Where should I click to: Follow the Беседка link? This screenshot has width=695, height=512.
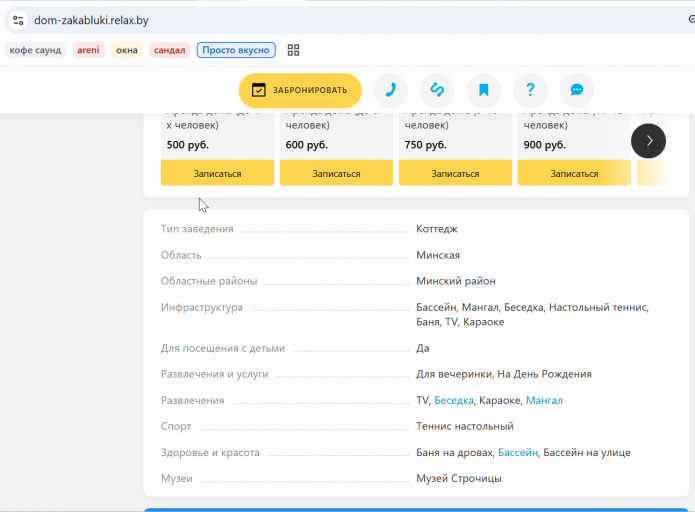click(x=454, y=400)
